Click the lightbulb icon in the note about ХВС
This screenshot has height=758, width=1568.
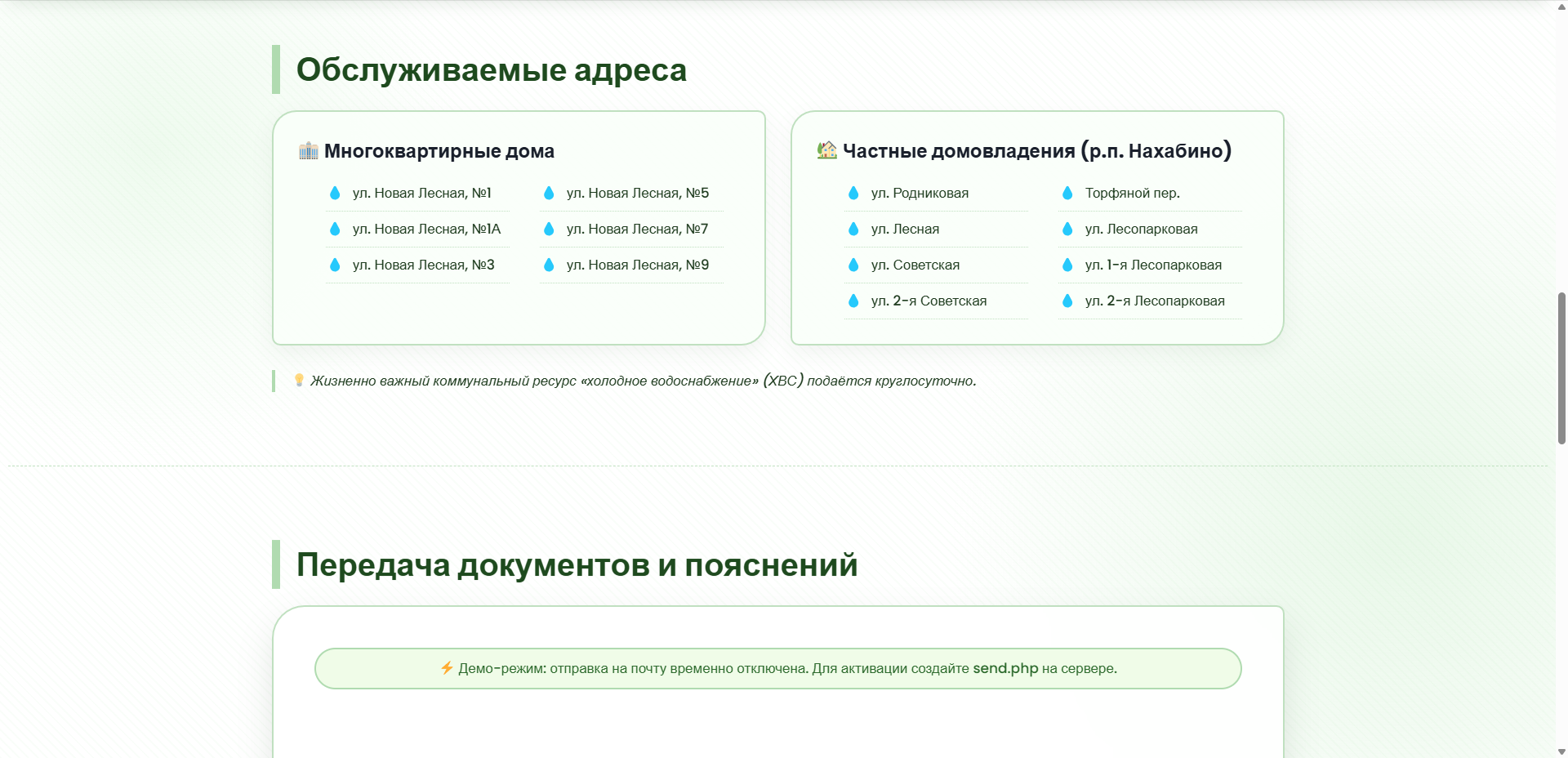click(x=298, y=380)
